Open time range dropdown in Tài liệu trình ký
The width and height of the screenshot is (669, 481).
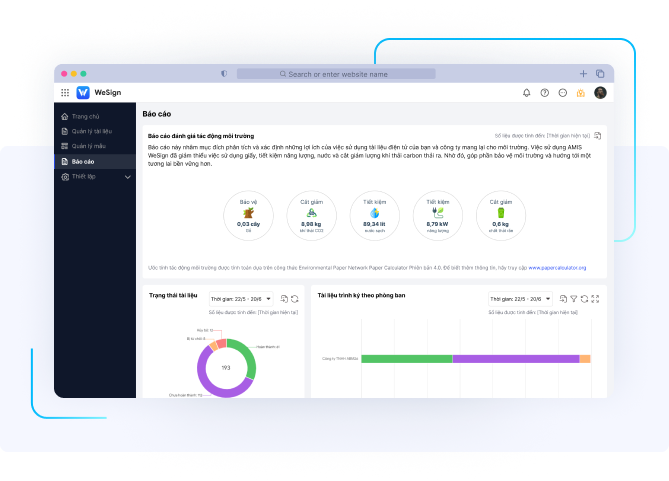(520, 299)
